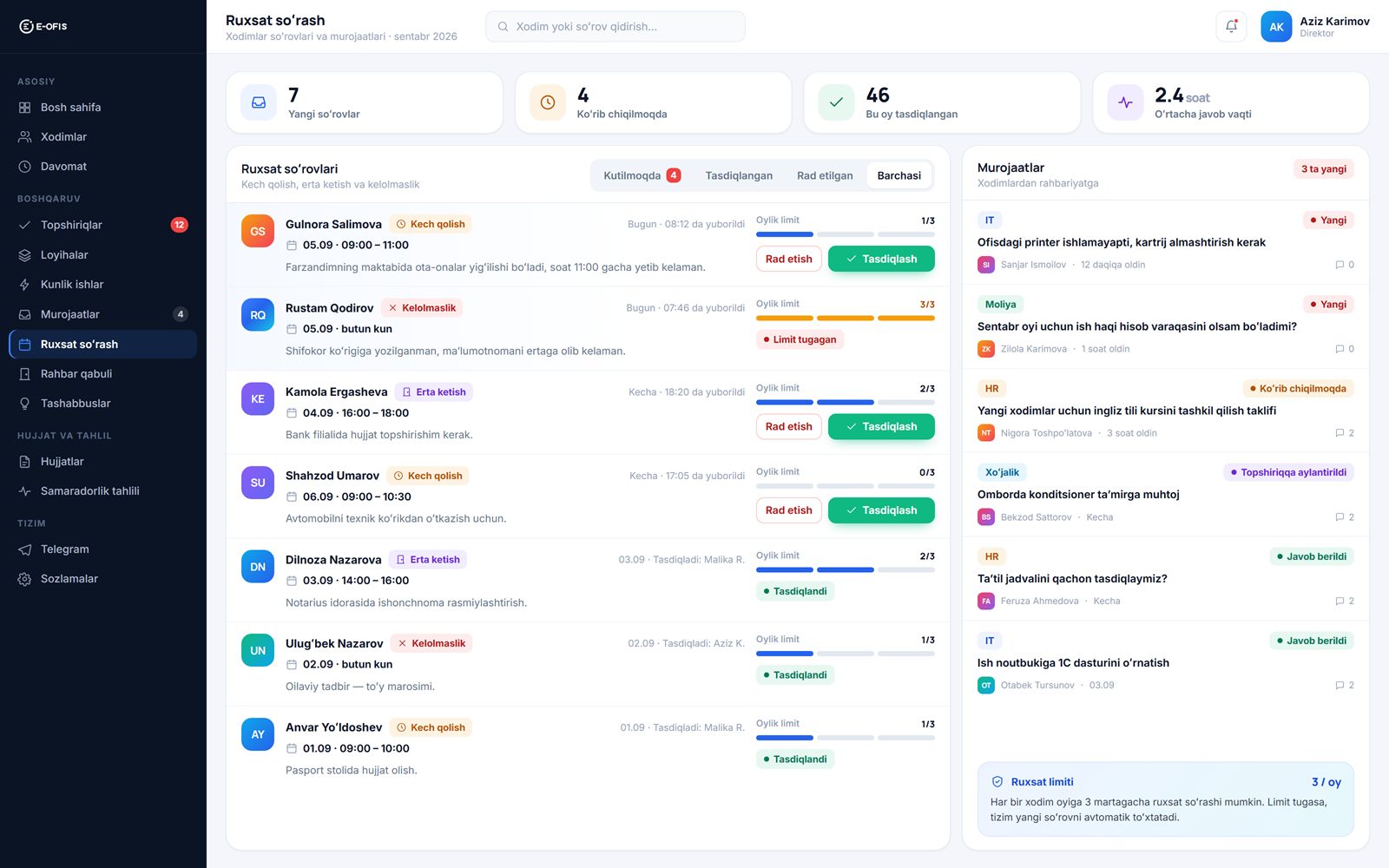Viewport: 1389px width, 868px height.
Task: Click the Samaradorlik tahlili pulse icon
Action: click(x=24, y=491)
